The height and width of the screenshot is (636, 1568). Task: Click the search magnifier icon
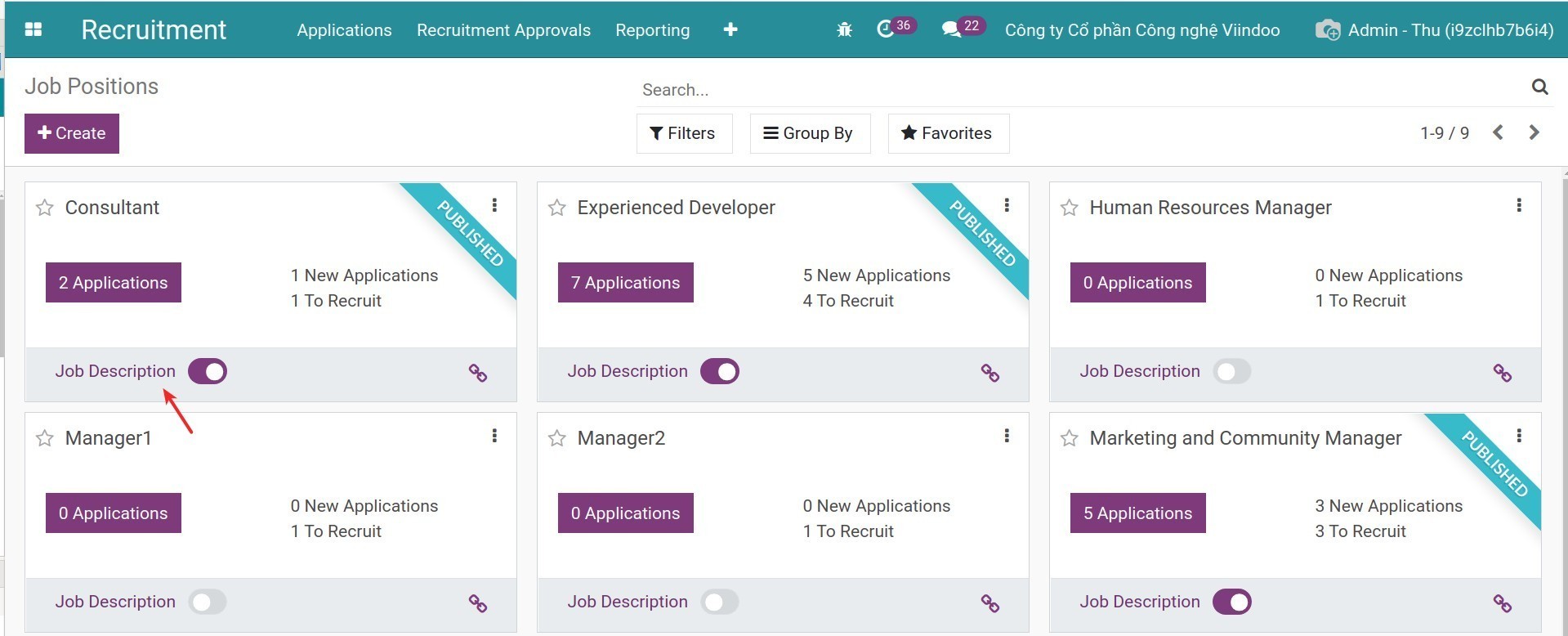(x=1539, y=87)
